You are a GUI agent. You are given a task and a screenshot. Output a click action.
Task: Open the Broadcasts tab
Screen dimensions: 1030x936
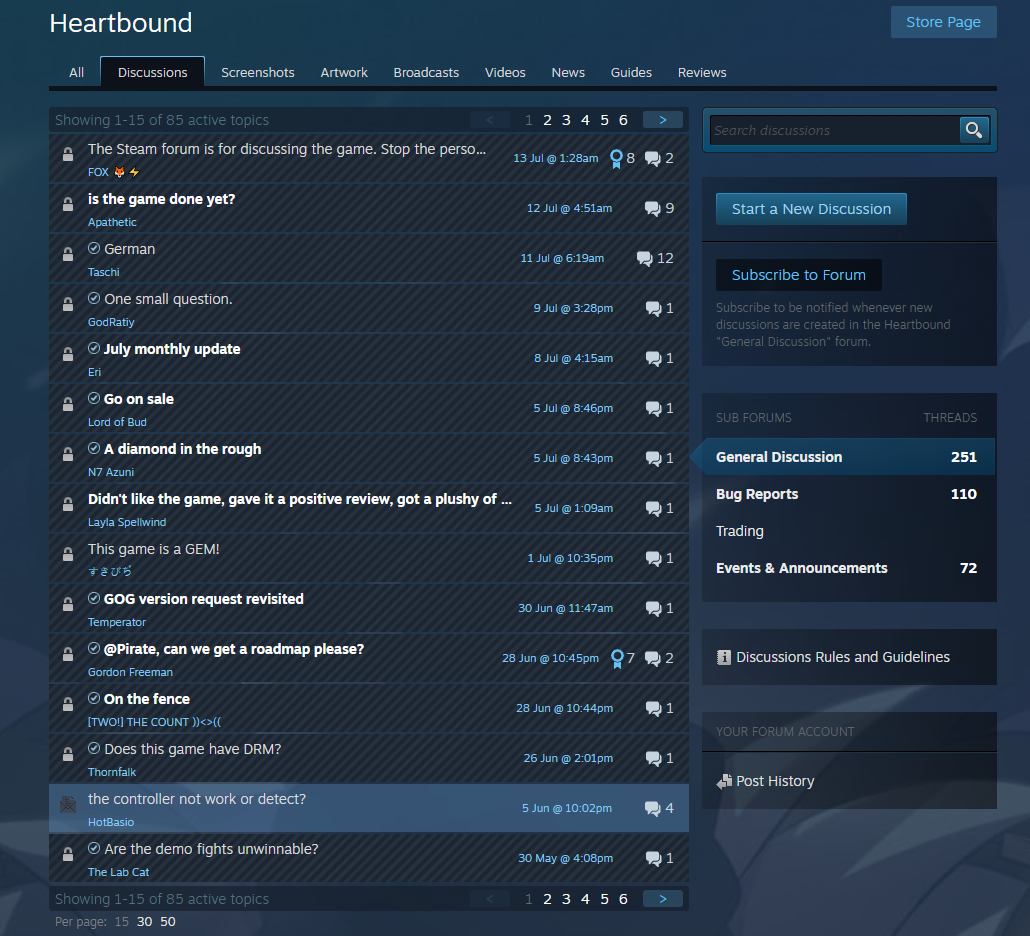tap(426, 72)
